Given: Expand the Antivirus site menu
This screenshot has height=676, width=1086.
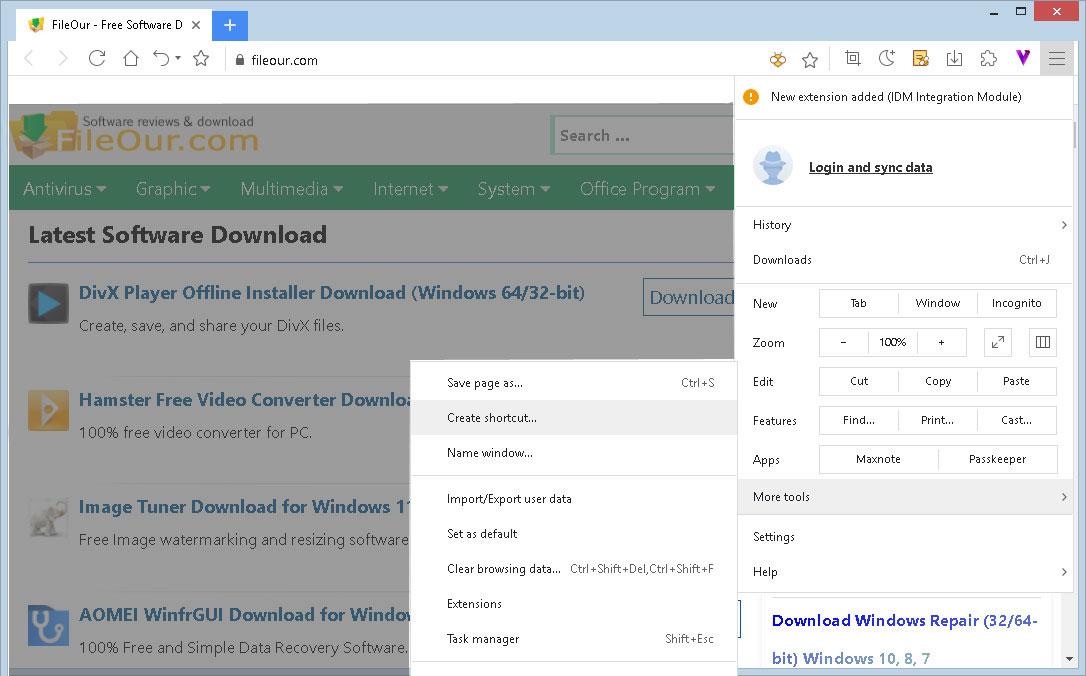Looking at the screenshot, I should (64, 188).
